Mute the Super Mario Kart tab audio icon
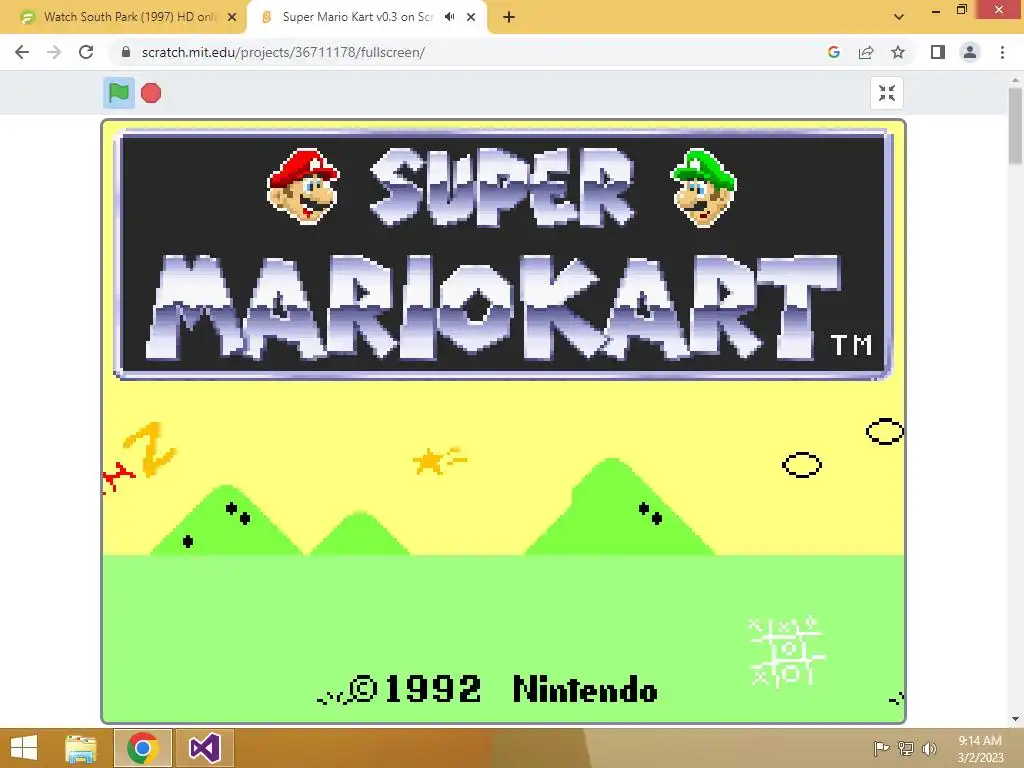Viewport: 1024px width, 768px height. click(449, 17)
